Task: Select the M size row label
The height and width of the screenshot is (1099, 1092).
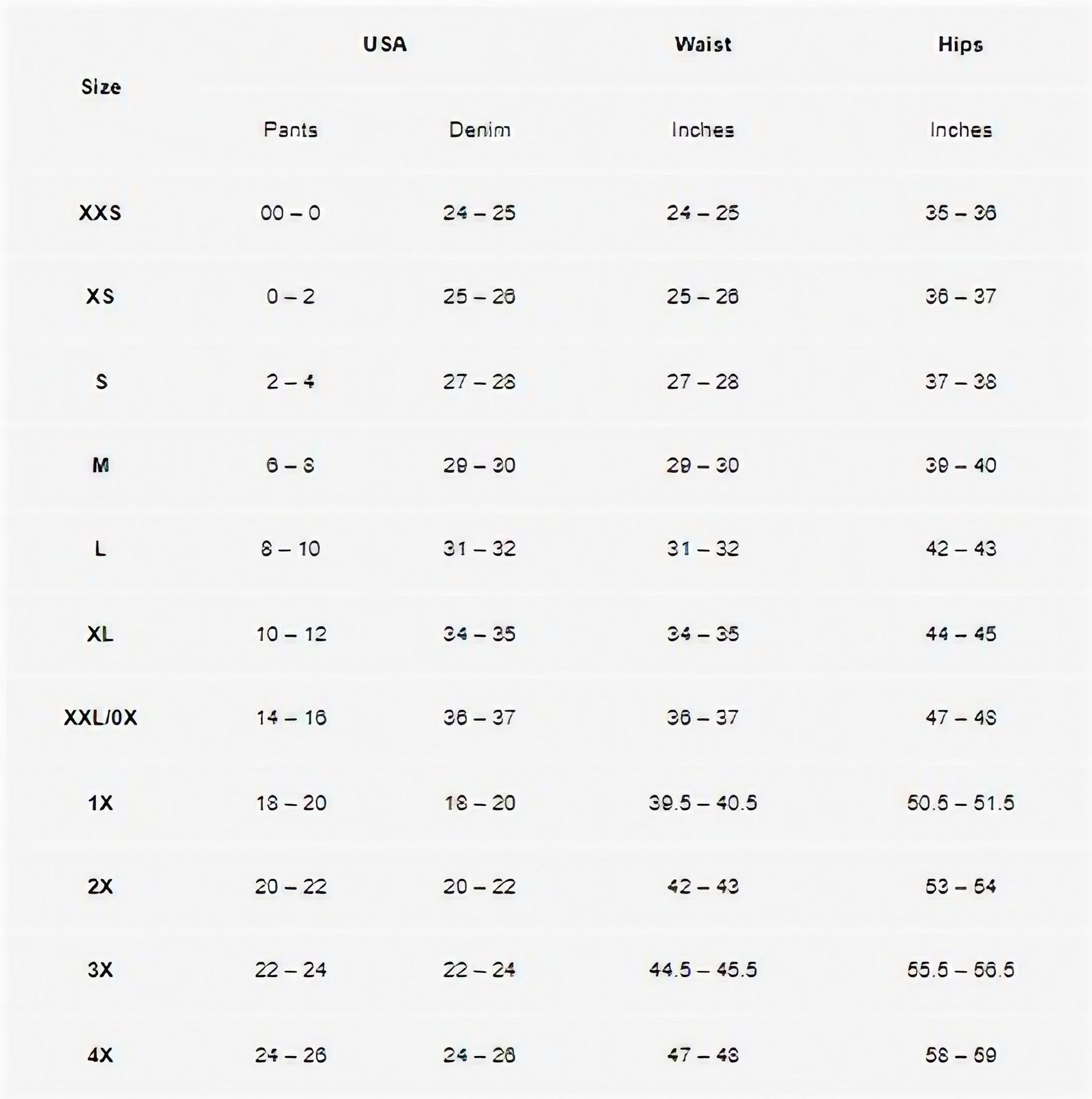Action: pos(100,465)
